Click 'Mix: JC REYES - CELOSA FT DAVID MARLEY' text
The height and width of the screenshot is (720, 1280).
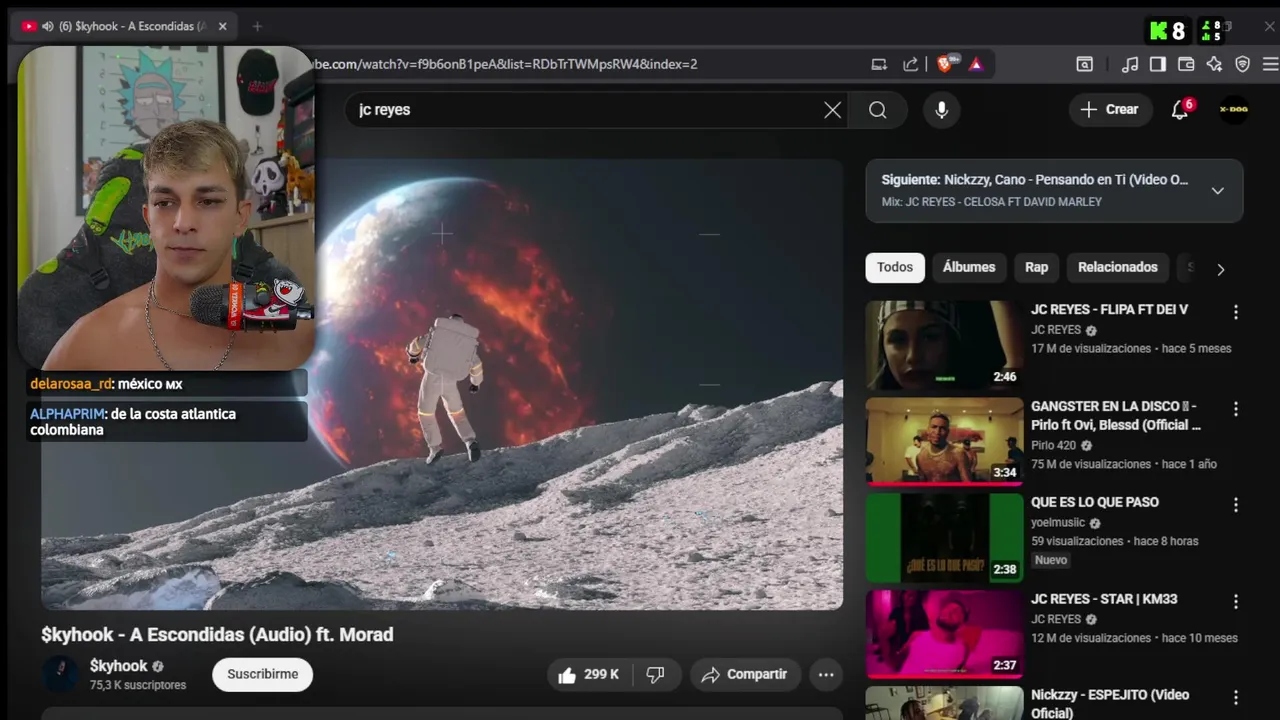point(991,202)
